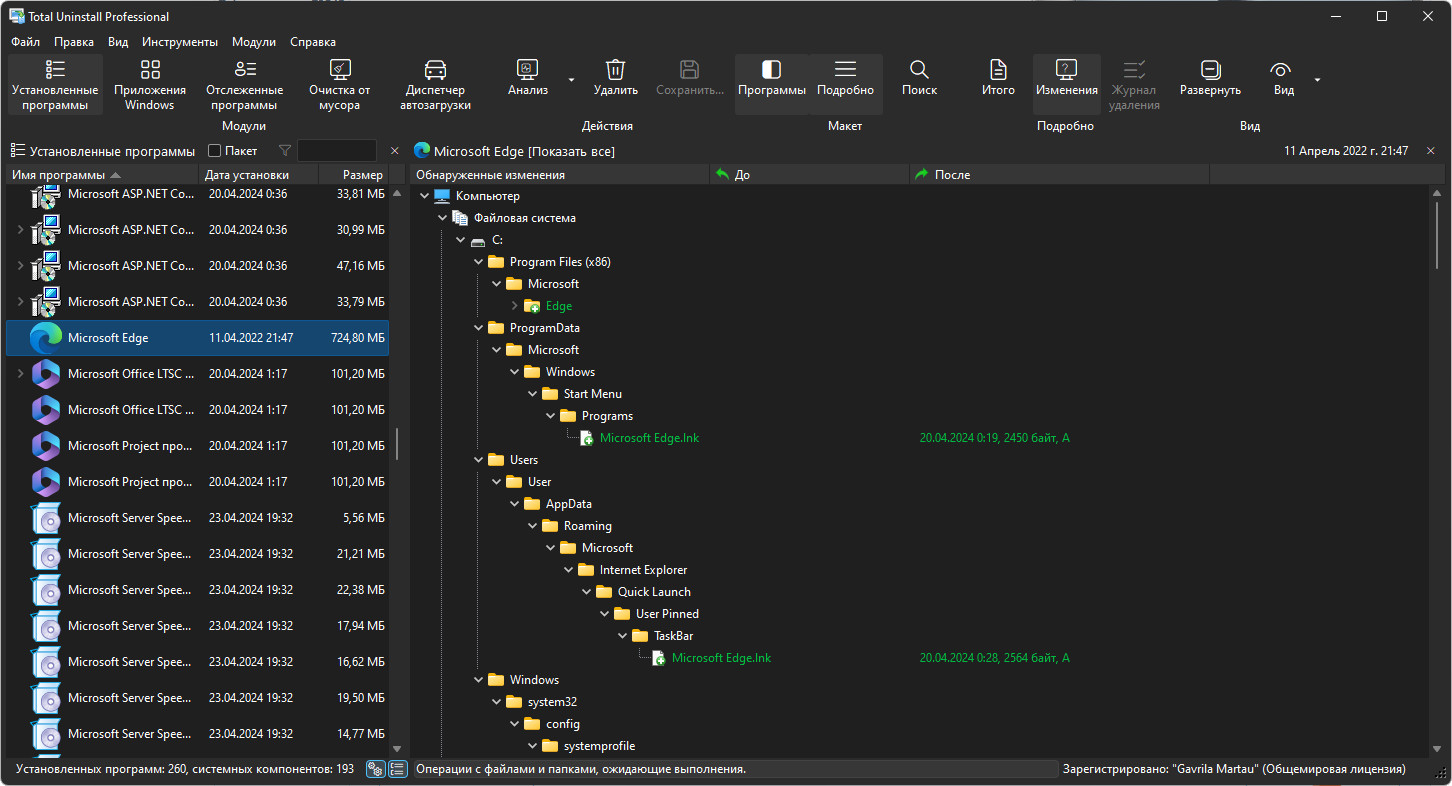Run the Analyze action
The width and height of the screenshot is (1452, 786).
(x=528, y=79)
